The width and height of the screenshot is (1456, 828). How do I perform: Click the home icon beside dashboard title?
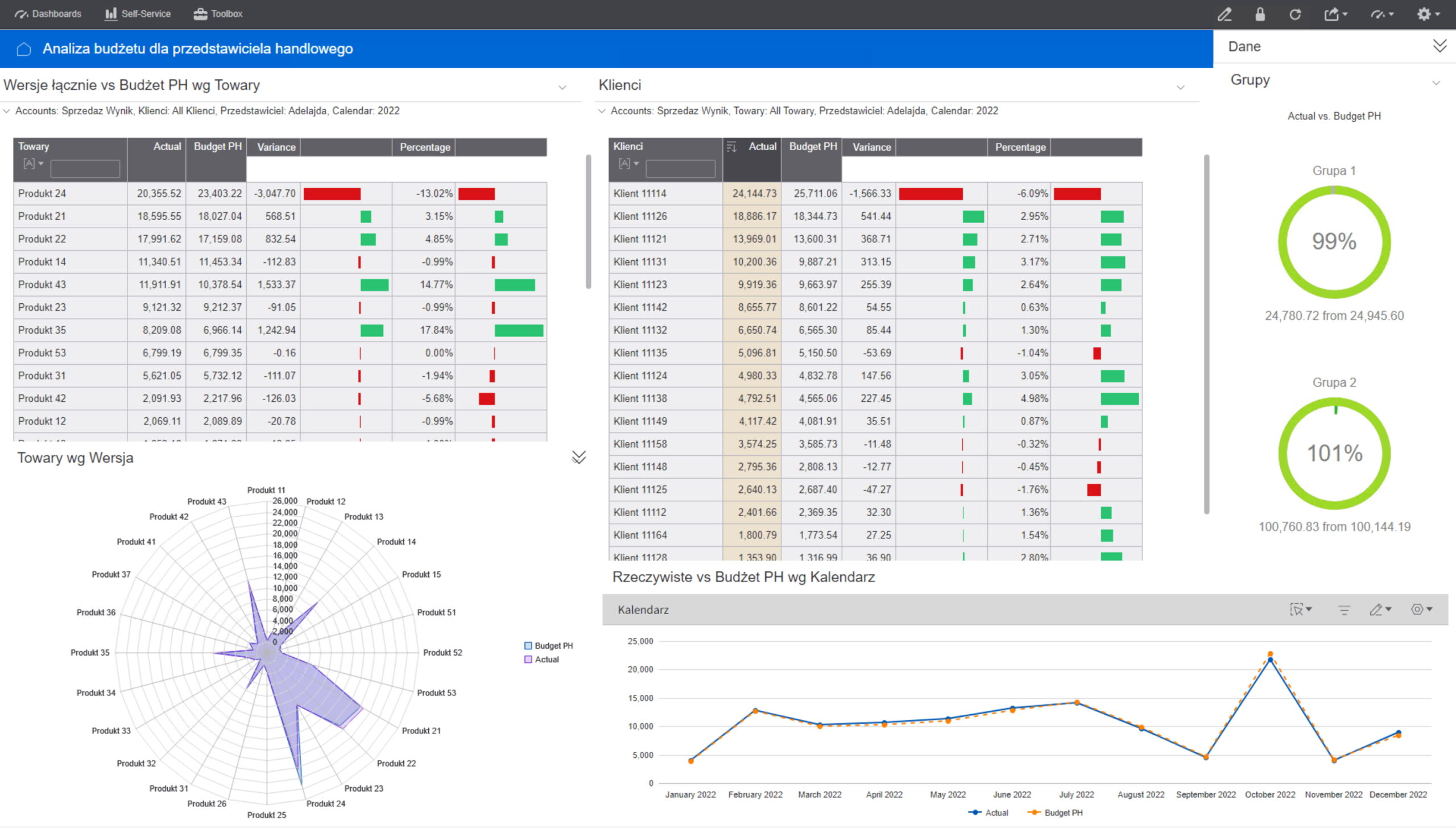[24, 49]
